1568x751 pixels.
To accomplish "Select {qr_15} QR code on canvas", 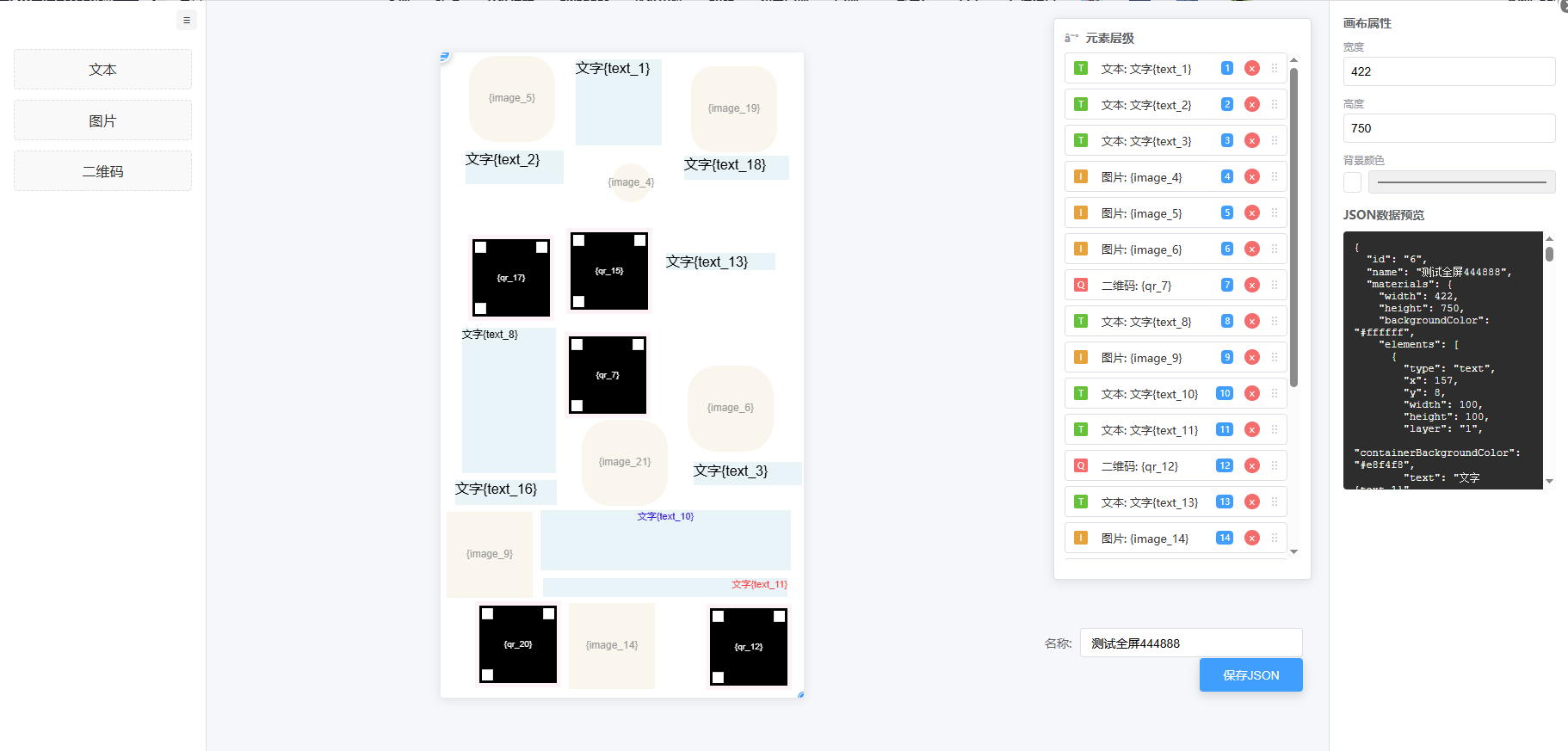I will click(x=609, y=271).
